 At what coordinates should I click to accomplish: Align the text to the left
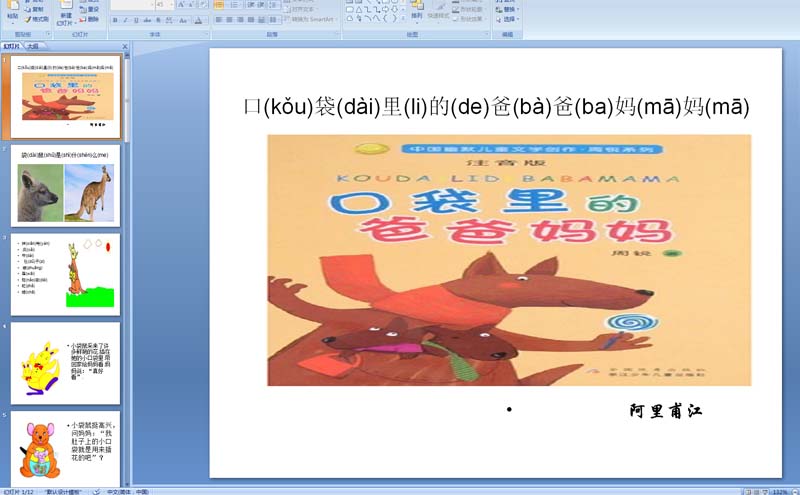pyautogui.click(x=218, y=20)
